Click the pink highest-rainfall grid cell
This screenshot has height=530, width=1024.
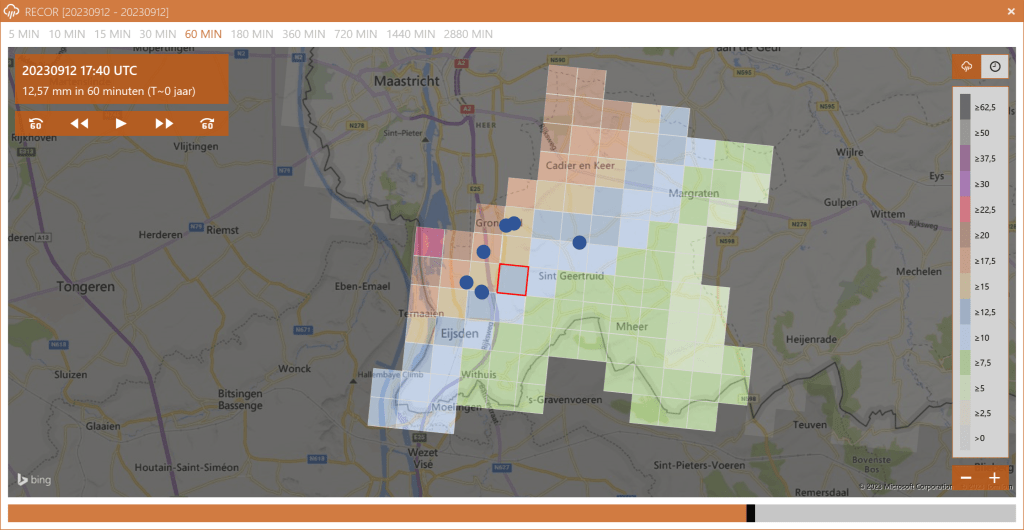click(429, 242)
